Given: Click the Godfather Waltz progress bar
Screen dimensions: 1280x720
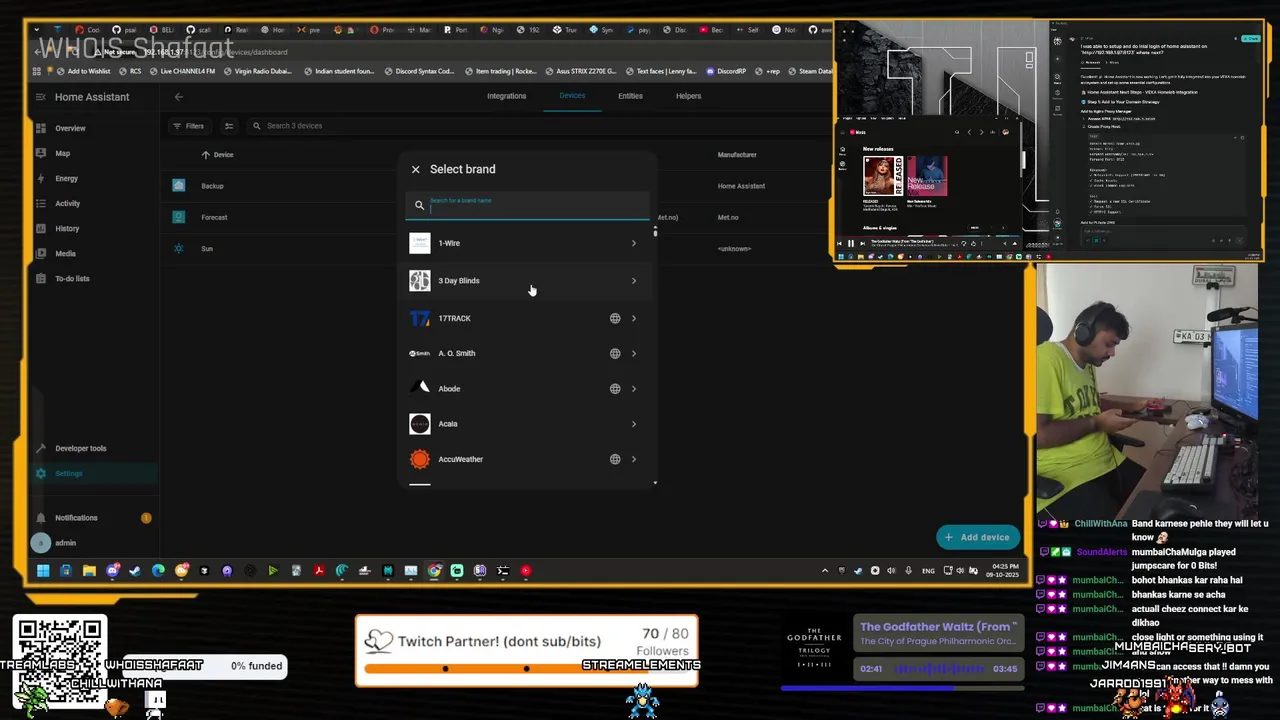Looking at the screenshot, I should click(901, 688).
